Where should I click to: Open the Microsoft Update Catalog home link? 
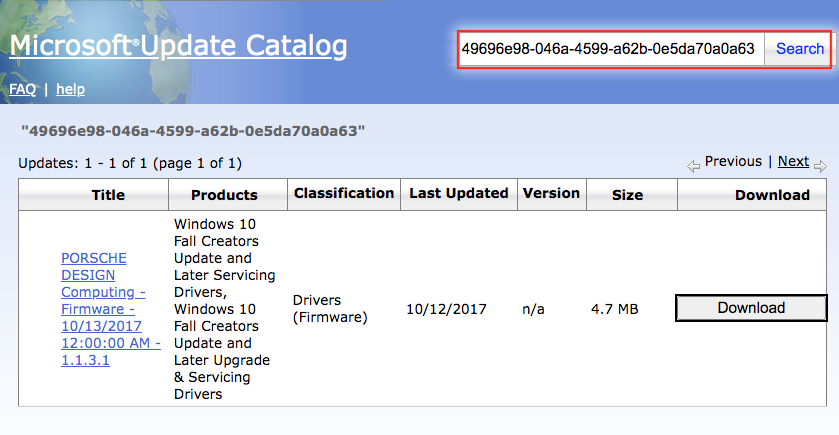coord(178,46)
